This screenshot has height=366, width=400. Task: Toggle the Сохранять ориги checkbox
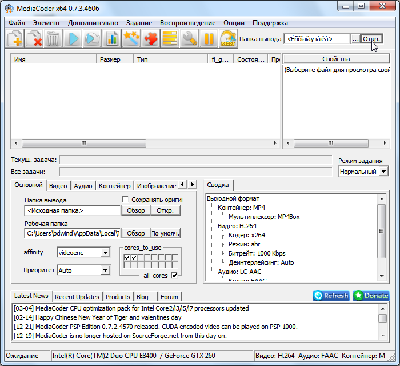click(x=125, y=199)
